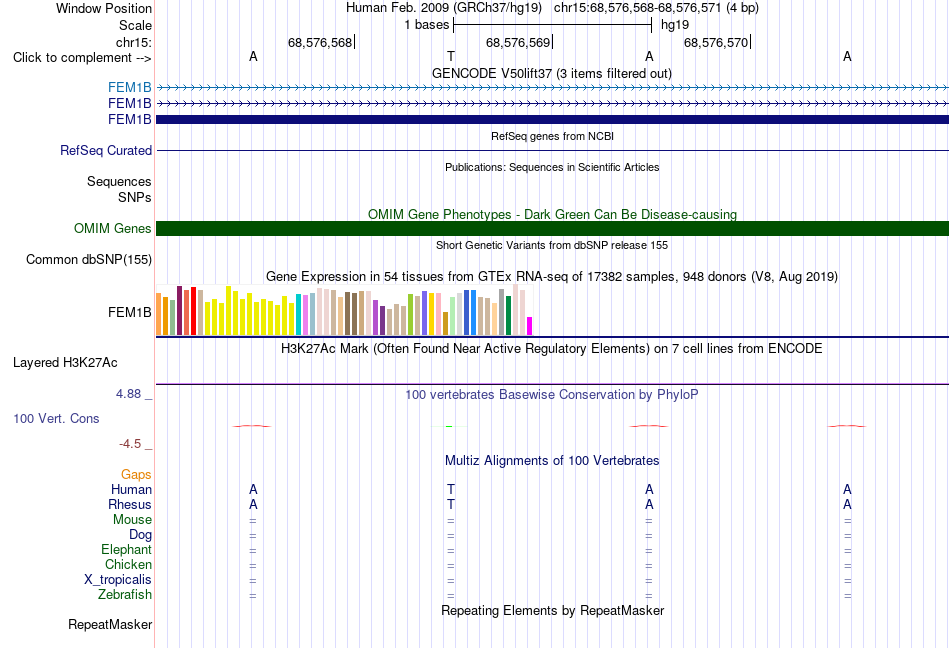950x648 pixels.
Task: Click the 68,576,569 ruler coordinate
Action: (518, 42)
